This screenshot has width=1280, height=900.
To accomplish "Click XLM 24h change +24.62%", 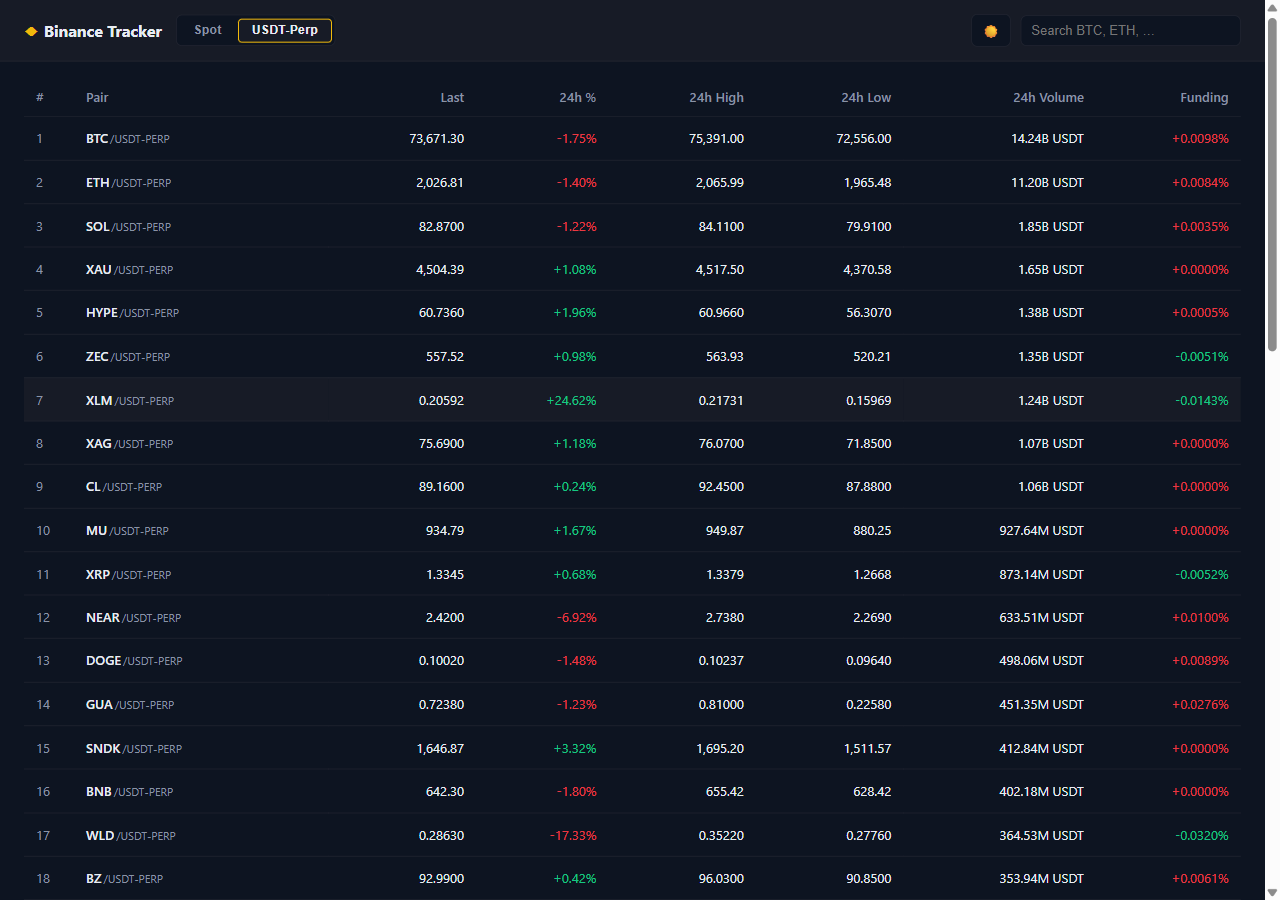I will [x=571, y=401].
